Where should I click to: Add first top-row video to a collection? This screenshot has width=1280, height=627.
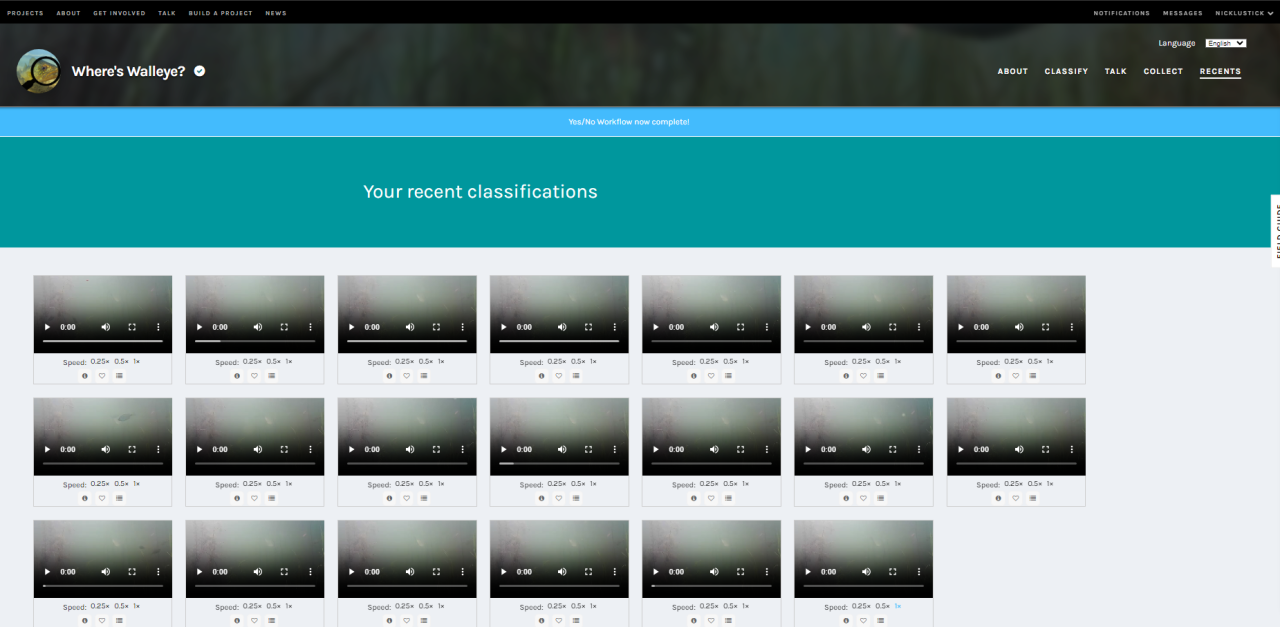[x=119, y=376]
